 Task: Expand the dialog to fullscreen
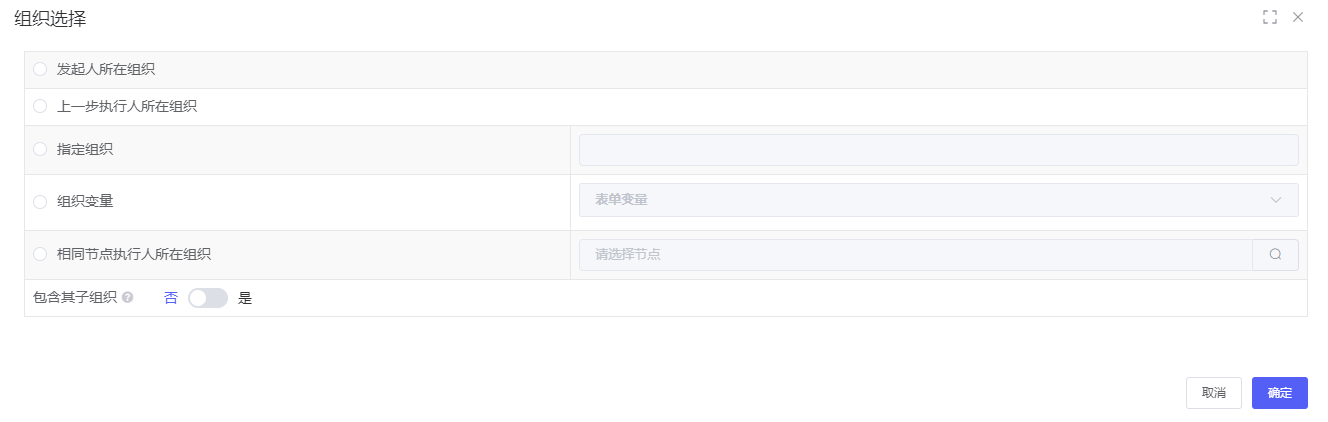coord(1270,17)
